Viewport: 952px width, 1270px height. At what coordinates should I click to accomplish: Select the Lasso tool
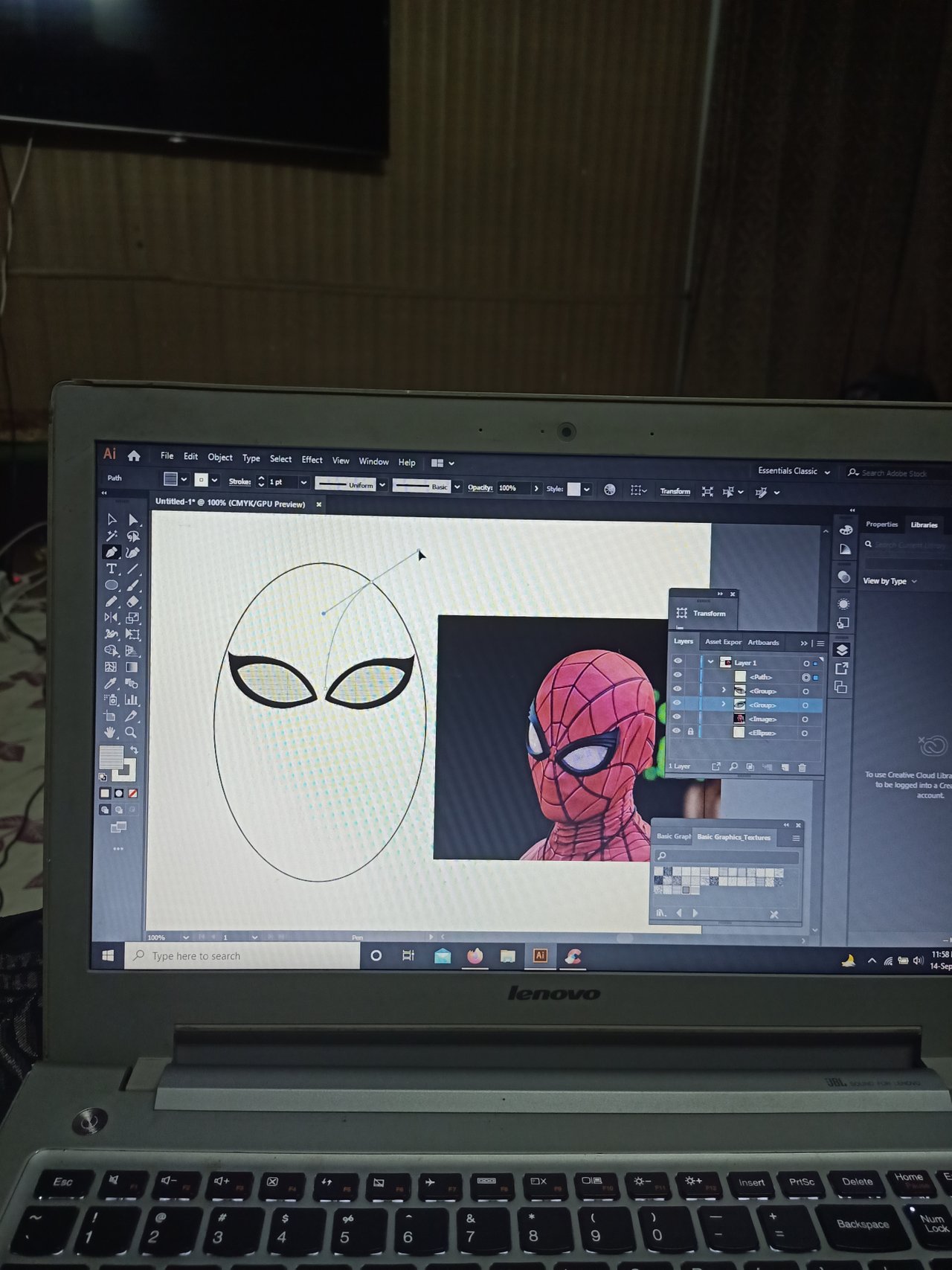[133, 536]
